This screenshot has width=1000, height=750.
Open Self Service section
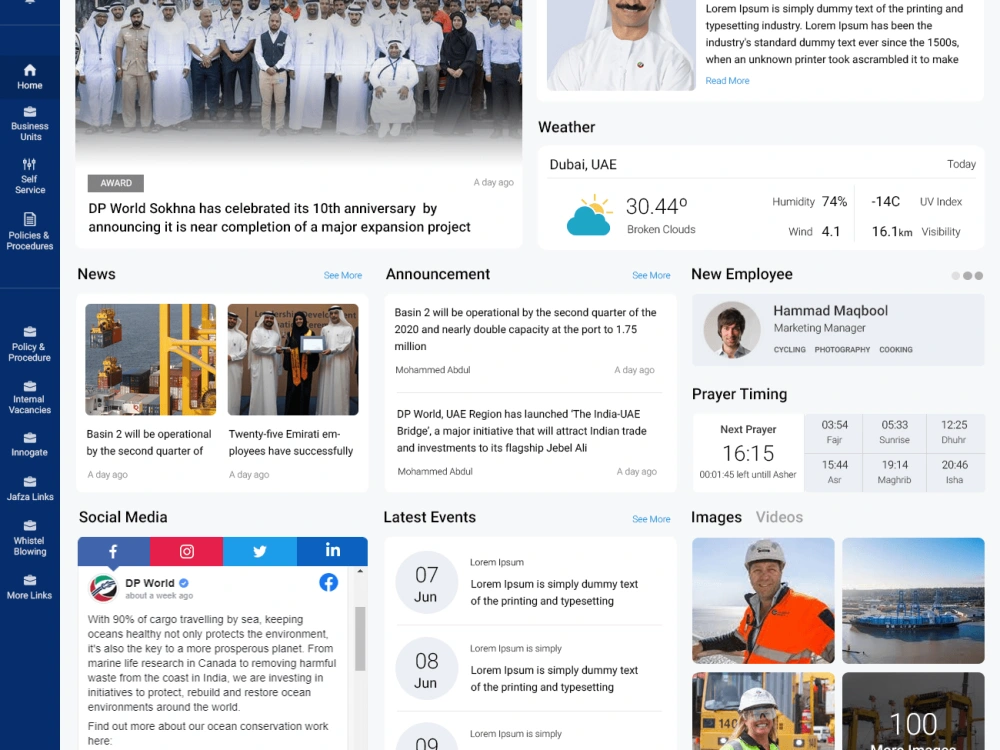(x=29, y=176)
